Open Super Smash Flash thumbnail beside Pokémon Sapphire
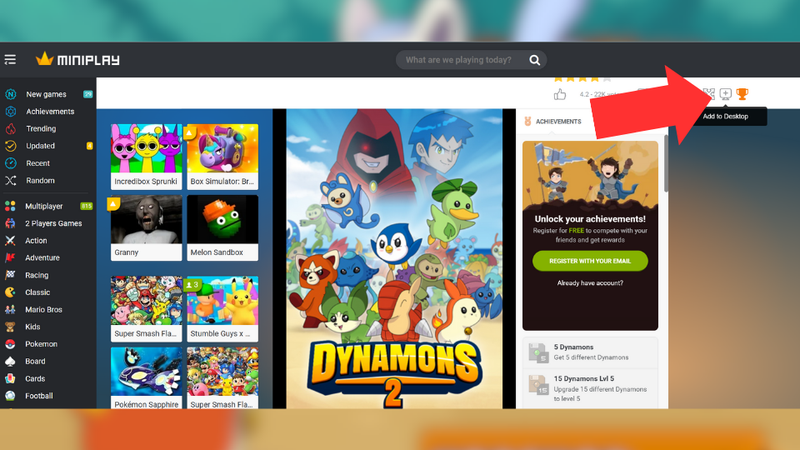Screen dimensions: 800x450 tap(222, 378)
